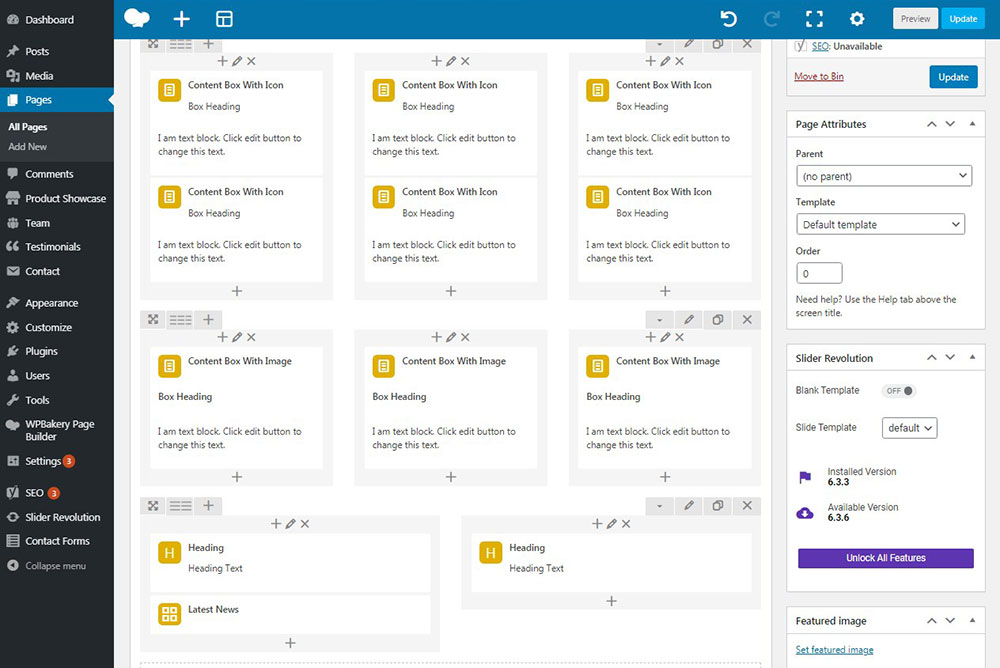
Task: Move this page to Bin
Action: coord(819,77)
